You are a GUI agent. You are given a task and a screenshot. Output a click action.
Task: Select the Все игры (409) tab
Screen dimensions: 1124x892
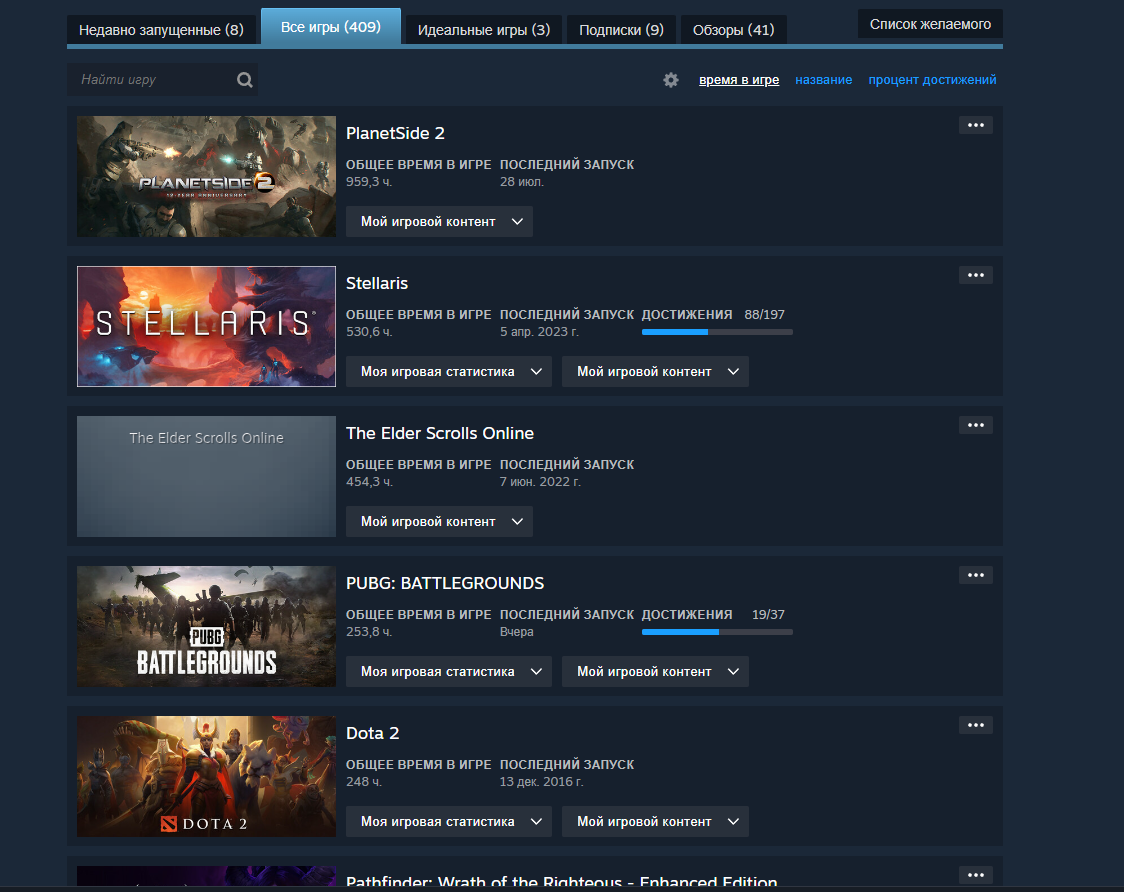pos(330,27)
